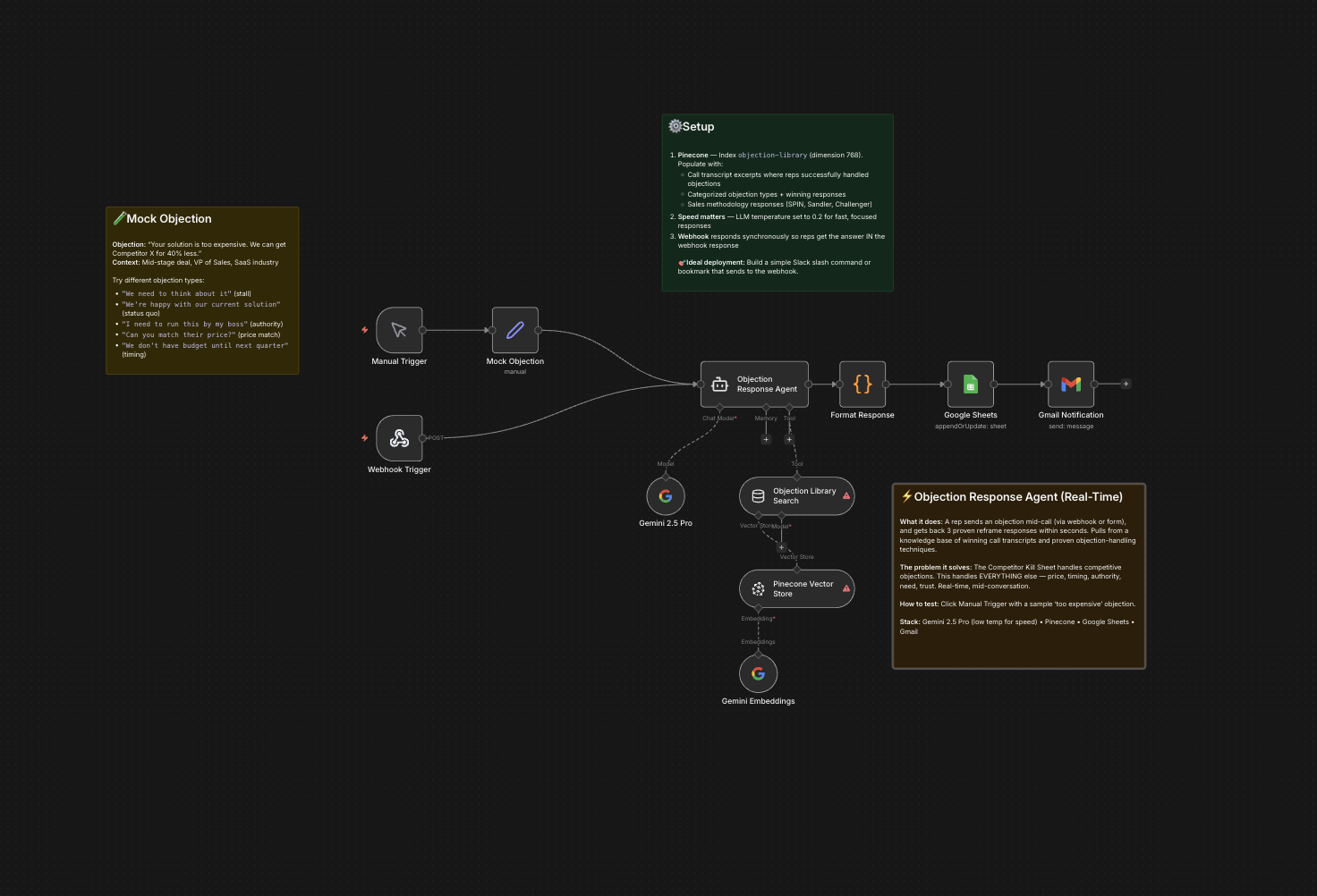Open the Gmail Notification node icon
The width and height of the screenshot is (1317, 896).
1071,384
